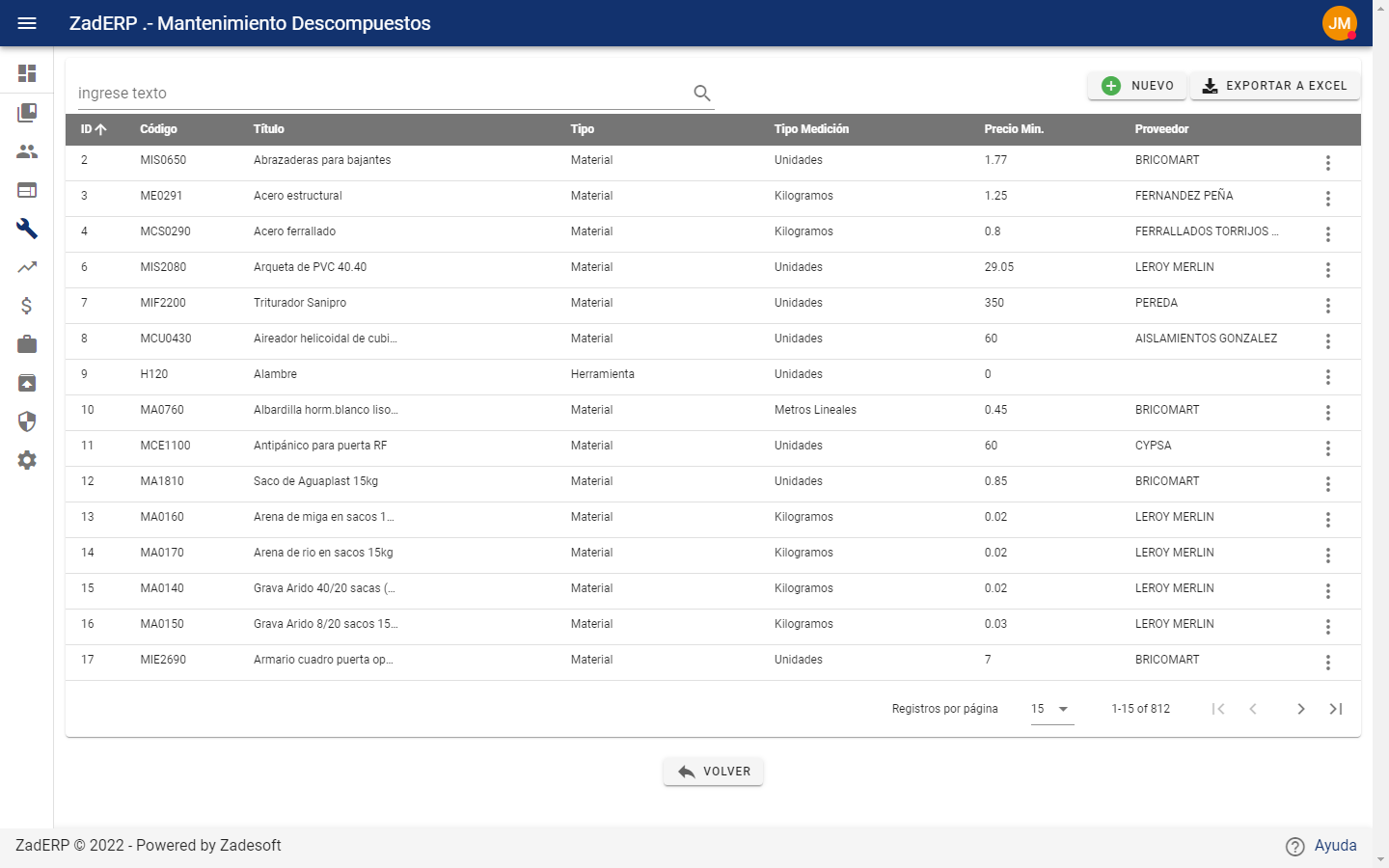Click the NUEVO button
This screenshot has width=1389, height=868.
click(1137, 86)
